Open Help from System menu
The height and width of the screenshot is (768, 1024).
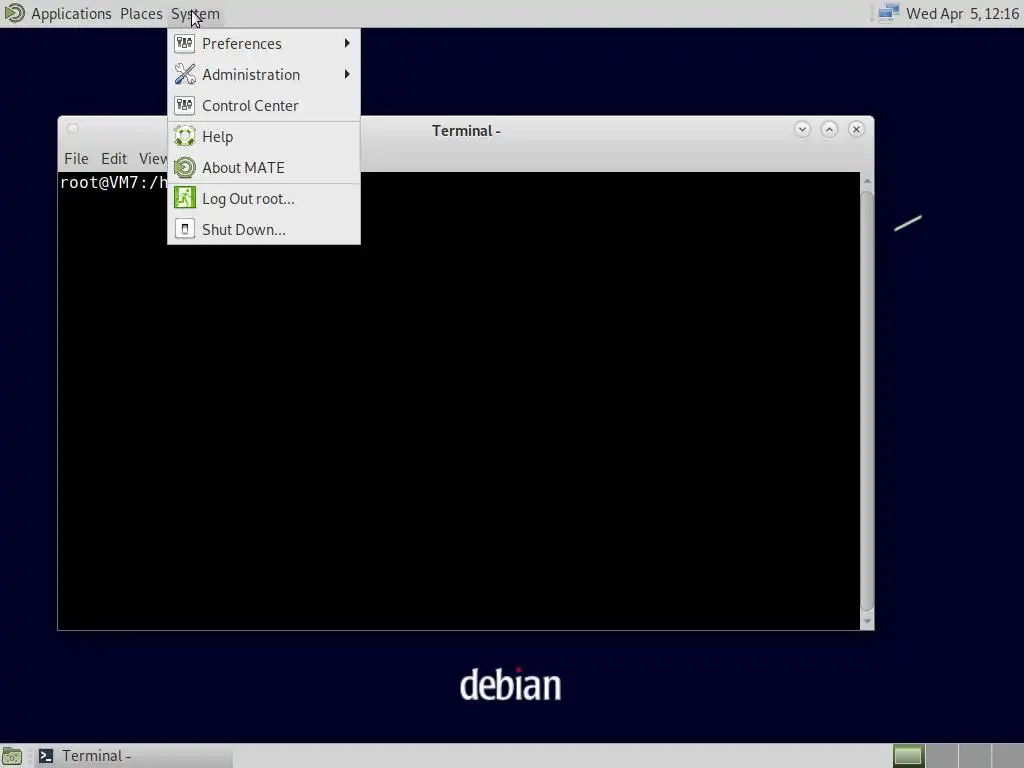pos(264,136)
